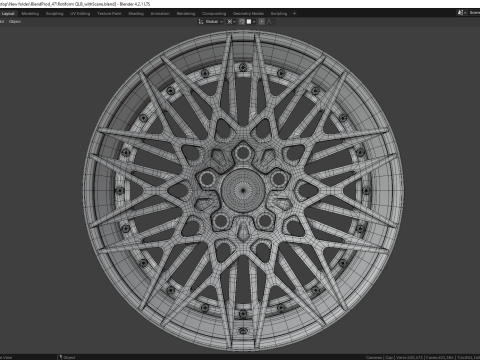The height and width of the screenshot is (360, 480).
Task: Toggle snapping magnet icon
Action: tap(242, 22)
